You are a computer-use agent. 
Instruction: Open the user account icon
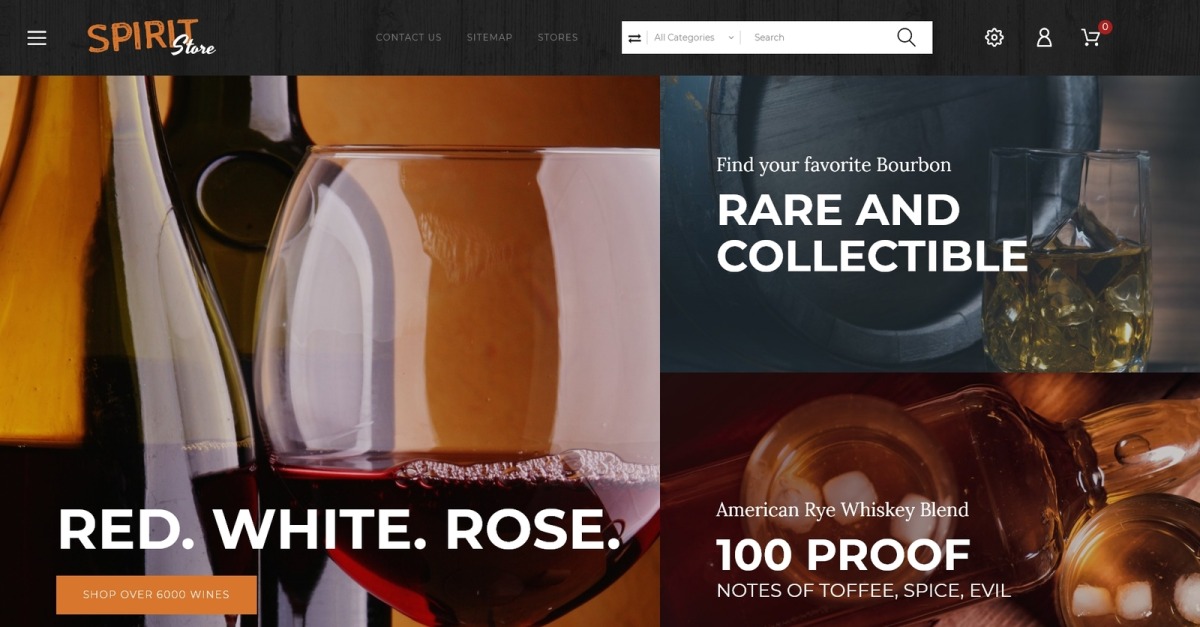(1044, 37)
